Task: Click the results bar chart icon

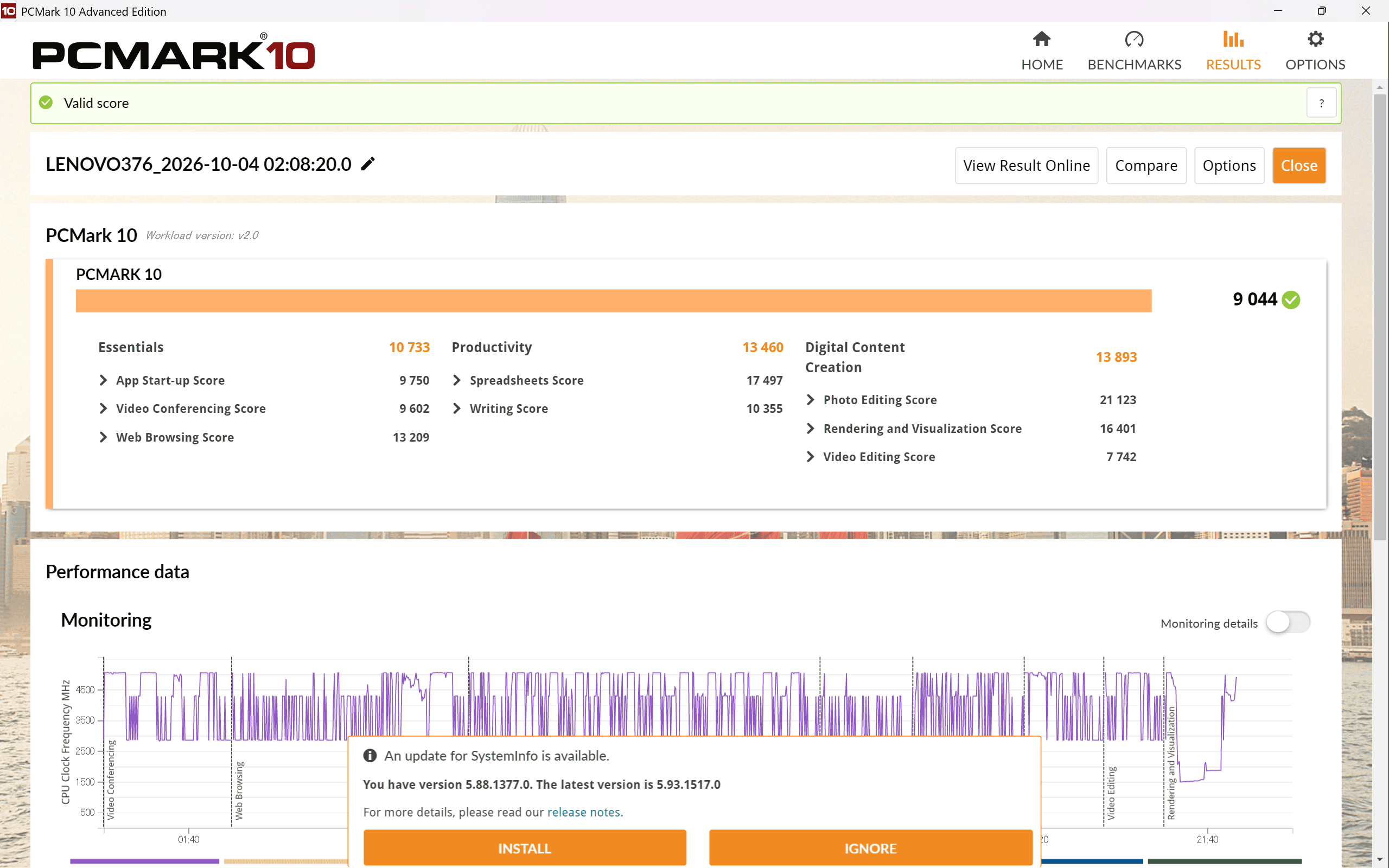Action: (x=1233, y=39)
